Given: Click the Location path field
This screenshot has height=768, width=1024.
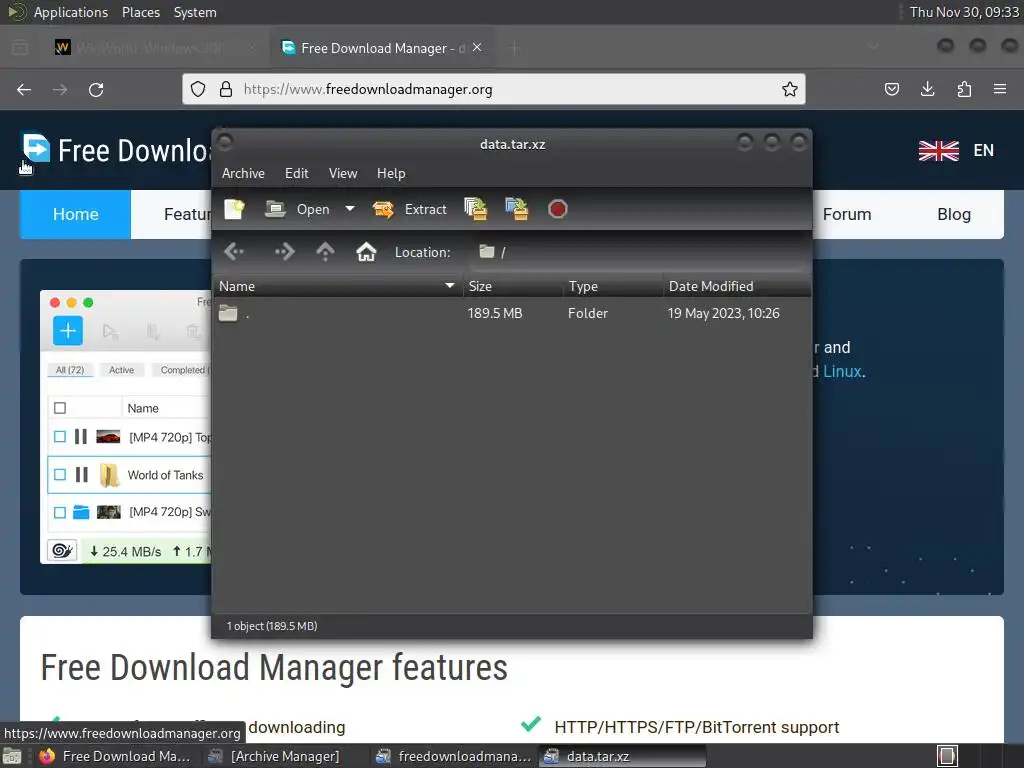Looking at the screenshot, I should (639, 252).
